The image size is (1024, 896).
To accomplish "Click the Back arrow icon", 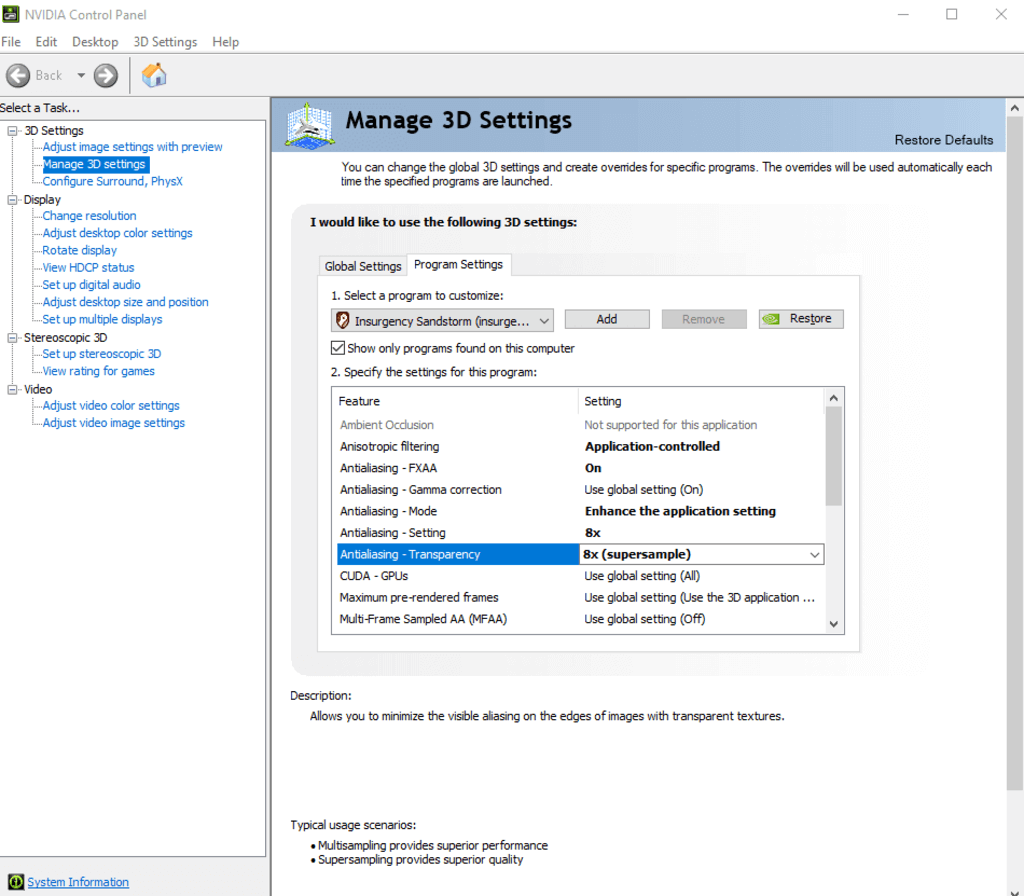I will pos(18,76).
